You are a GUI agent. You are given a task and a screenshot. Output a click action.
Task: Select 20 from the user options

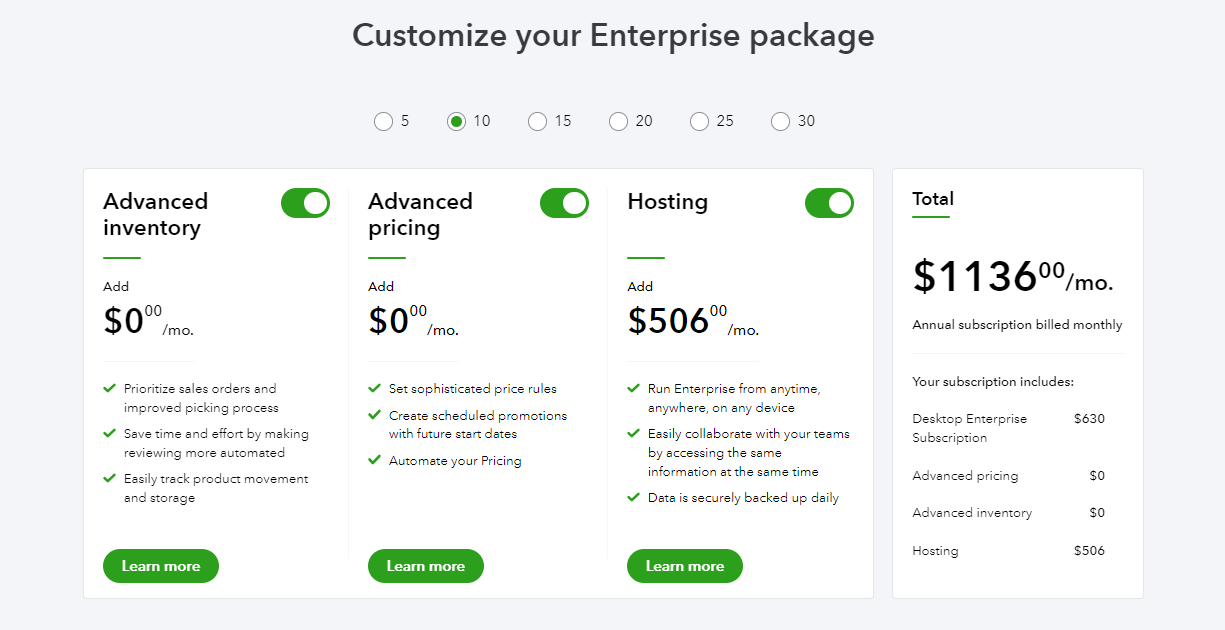click(x=618, y=121)
